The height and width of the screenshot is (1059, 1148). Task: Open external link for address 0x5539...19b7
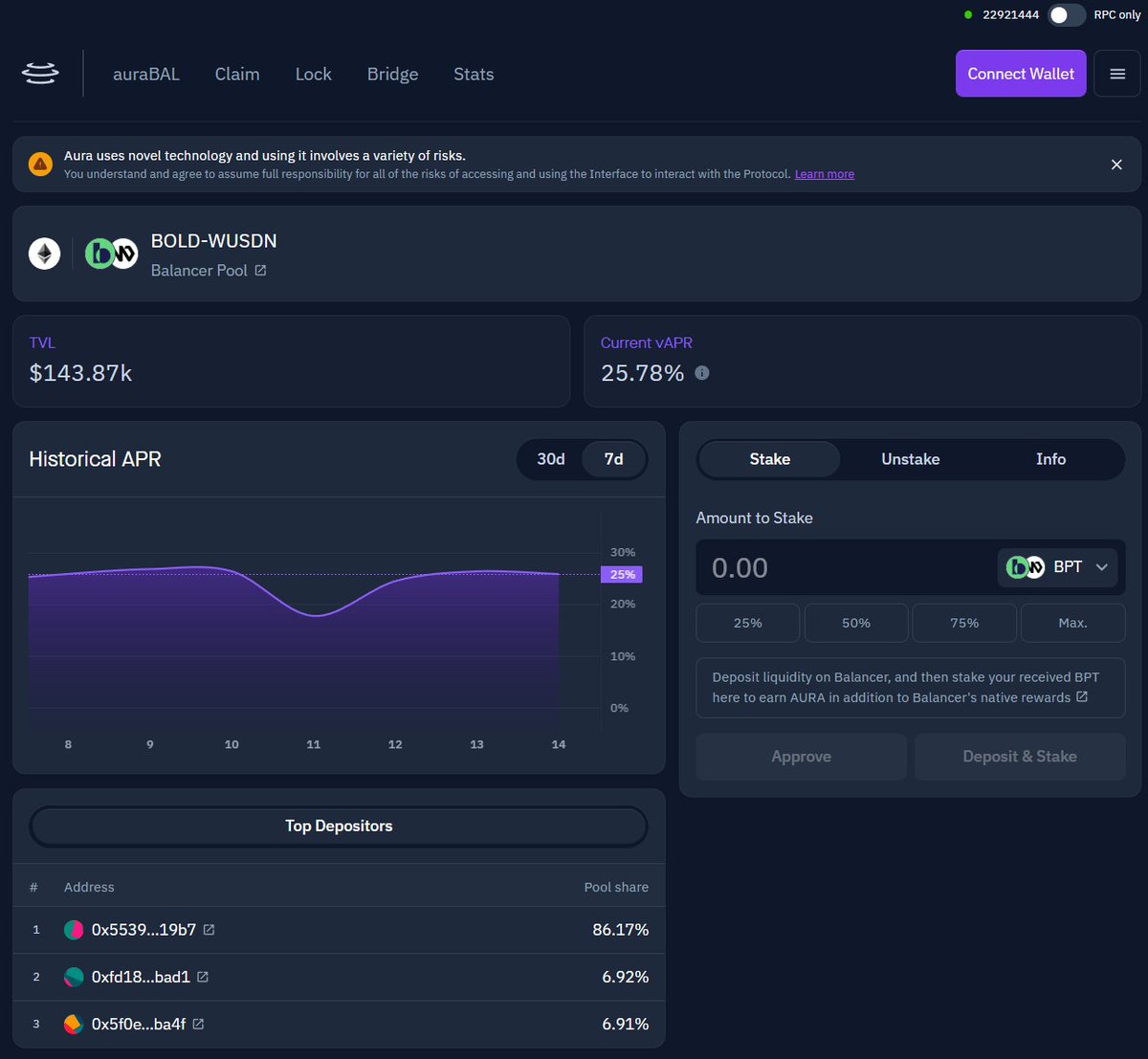[x=209, y=930]
